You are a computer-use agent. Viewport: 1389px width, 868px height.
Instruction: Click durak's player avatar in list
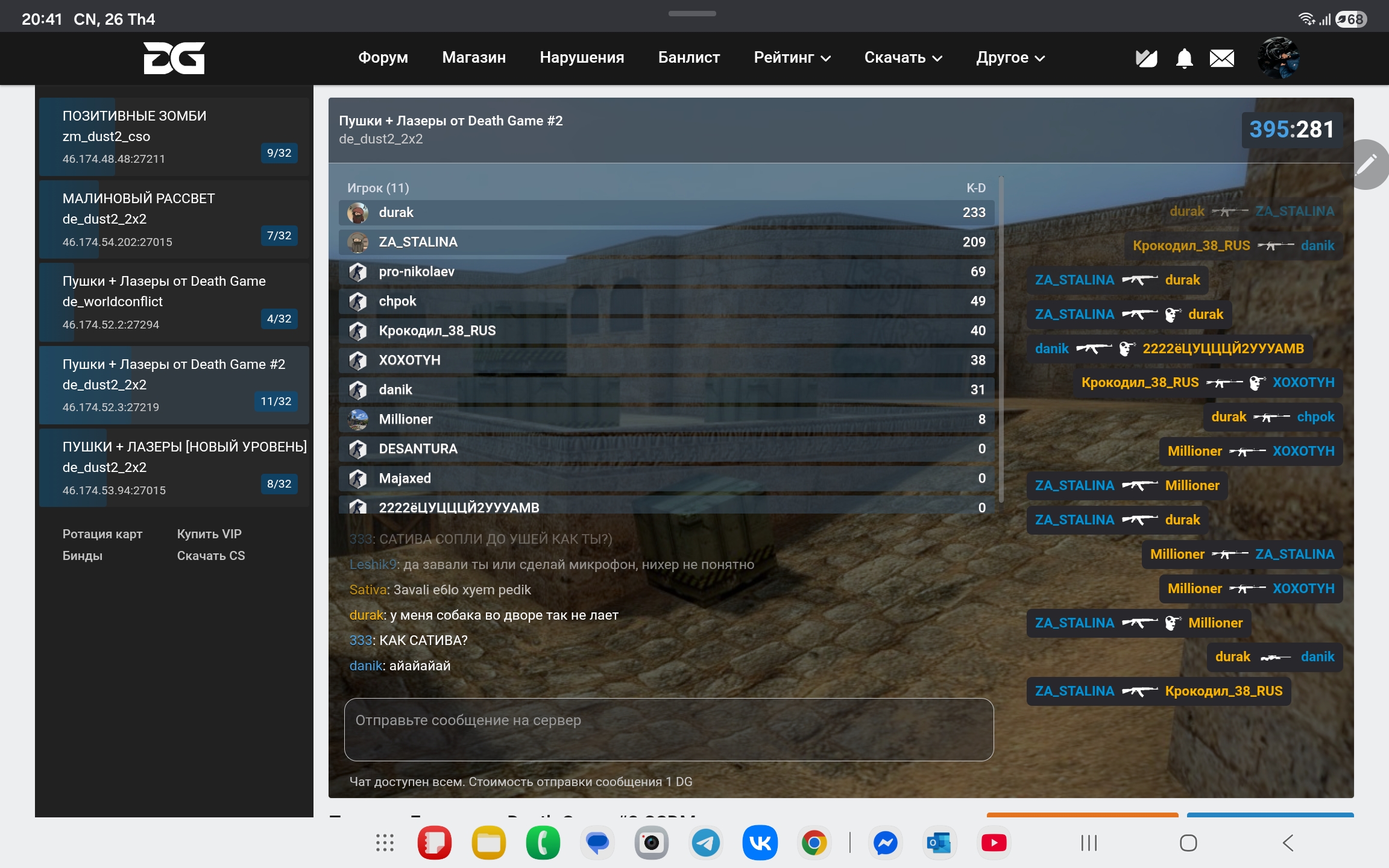(358, 213)
